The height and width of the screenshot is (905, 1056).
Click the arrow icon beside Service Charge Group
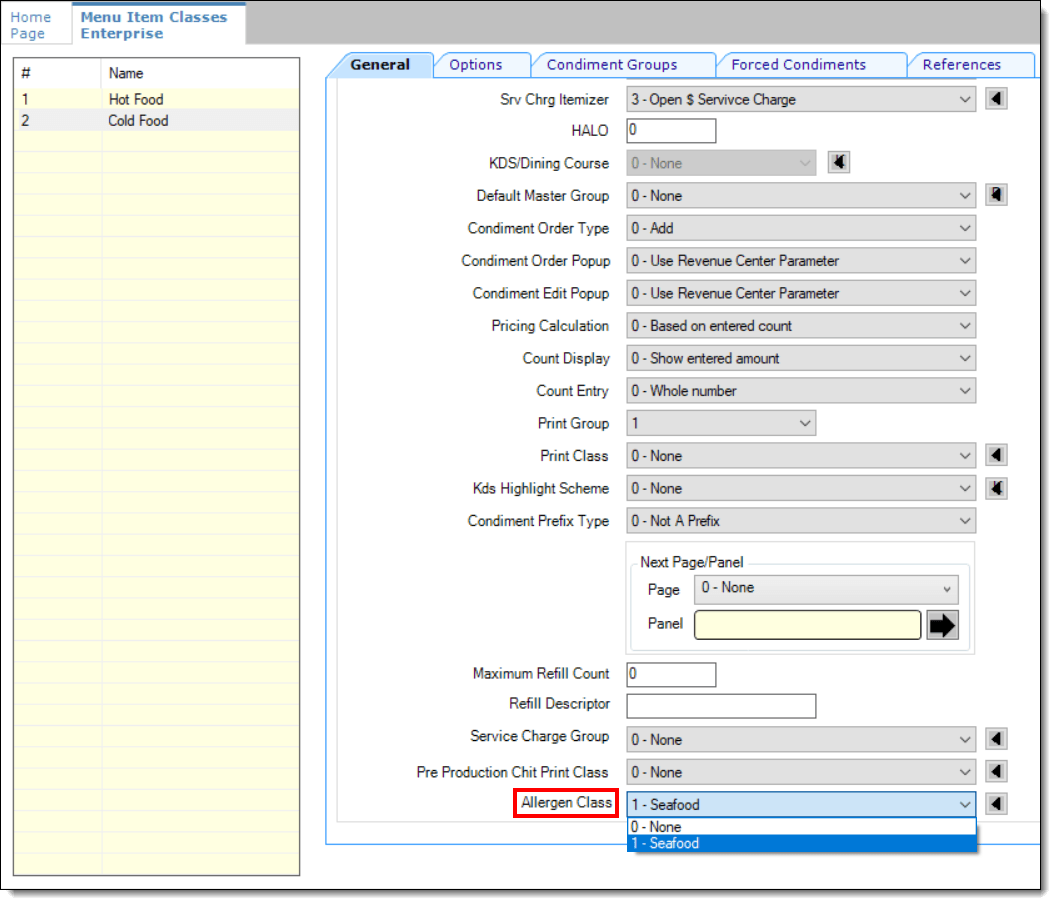pyautogui.click(x=996, y=739)
